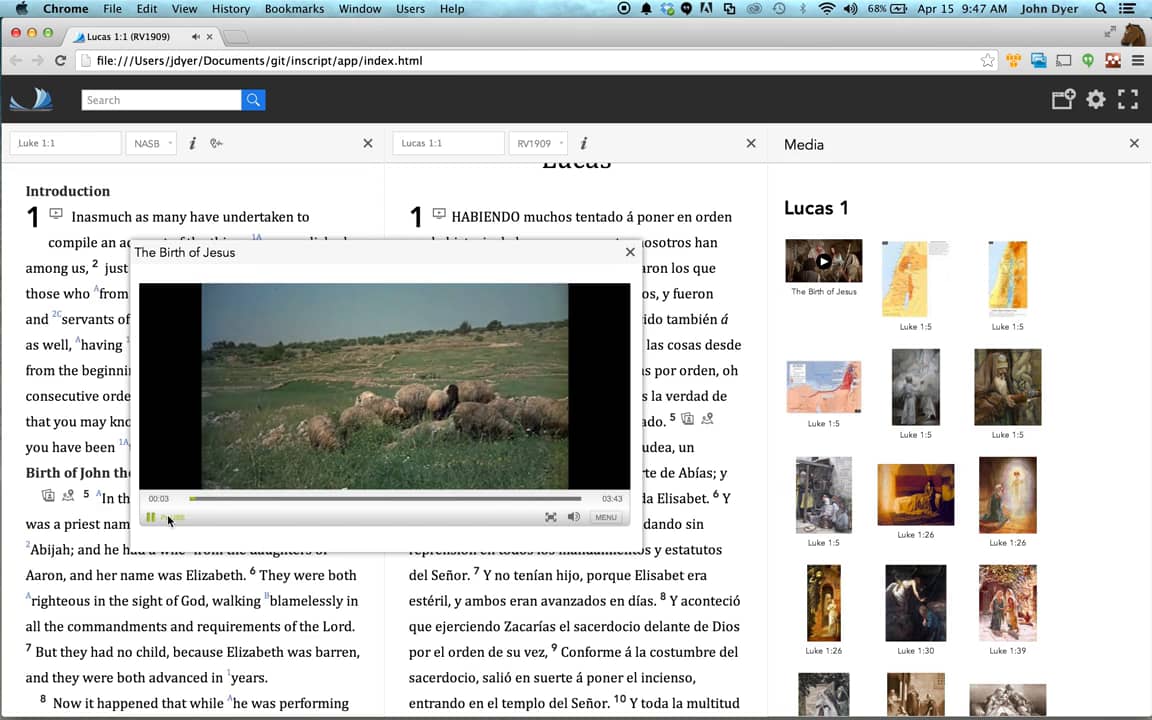Click the Search text field

click(x=161, y=100)
